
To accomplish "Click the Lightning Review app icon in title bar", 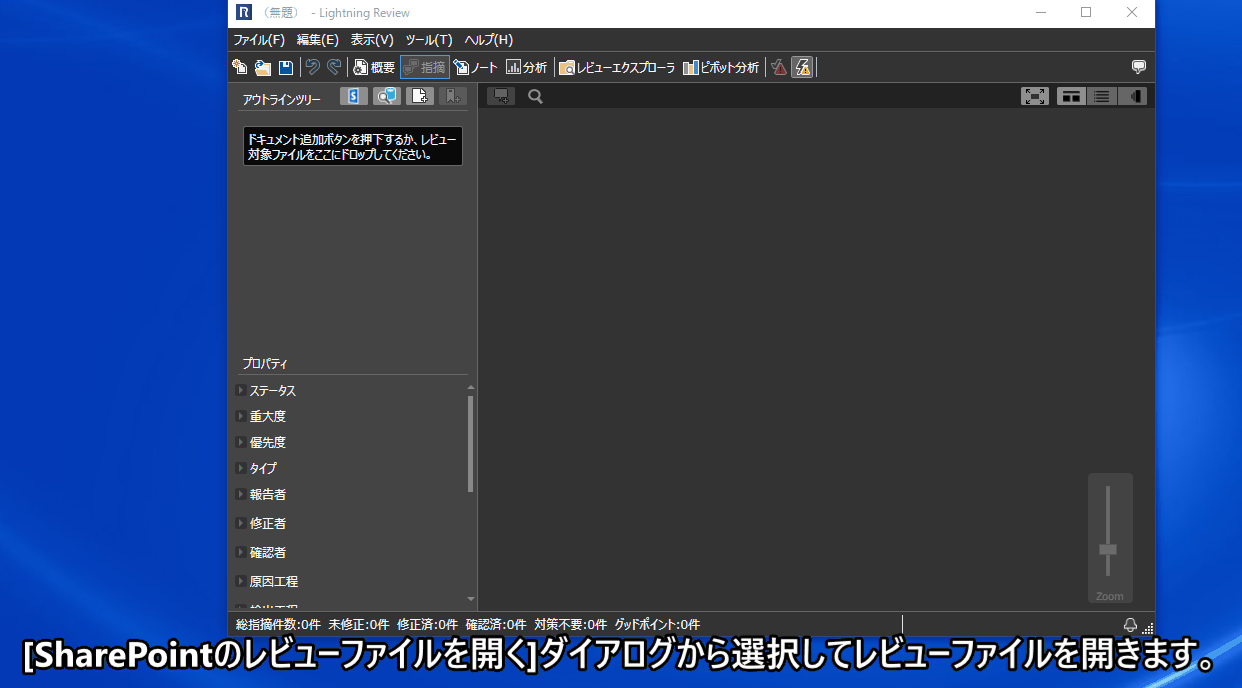I will (x=244, y=13).
